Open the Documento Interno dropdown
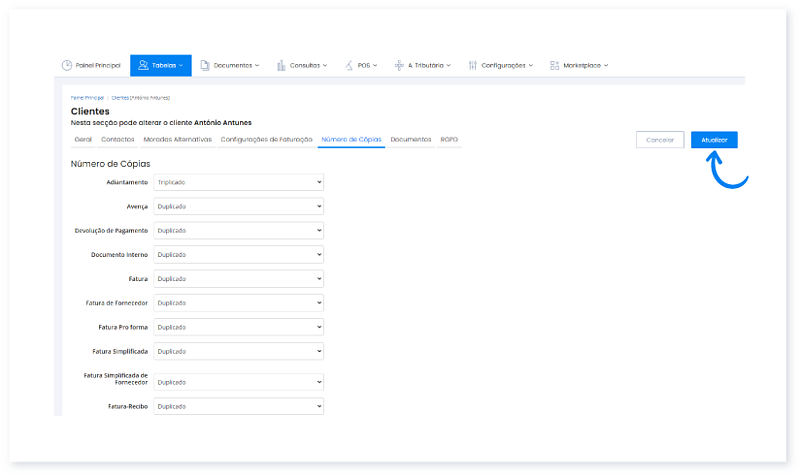This screenshot has height=476, width=800. 239,255
